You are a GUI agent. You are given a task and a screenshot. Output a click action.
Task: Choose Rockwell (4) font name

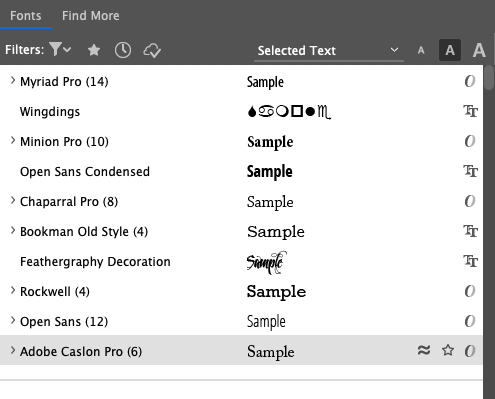[x=55, y=292]
